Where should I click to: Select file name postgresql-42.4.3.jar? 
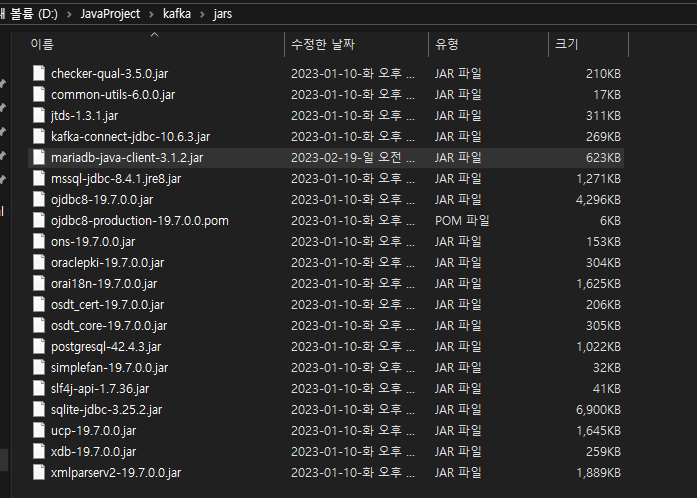[x=106, y=346]
